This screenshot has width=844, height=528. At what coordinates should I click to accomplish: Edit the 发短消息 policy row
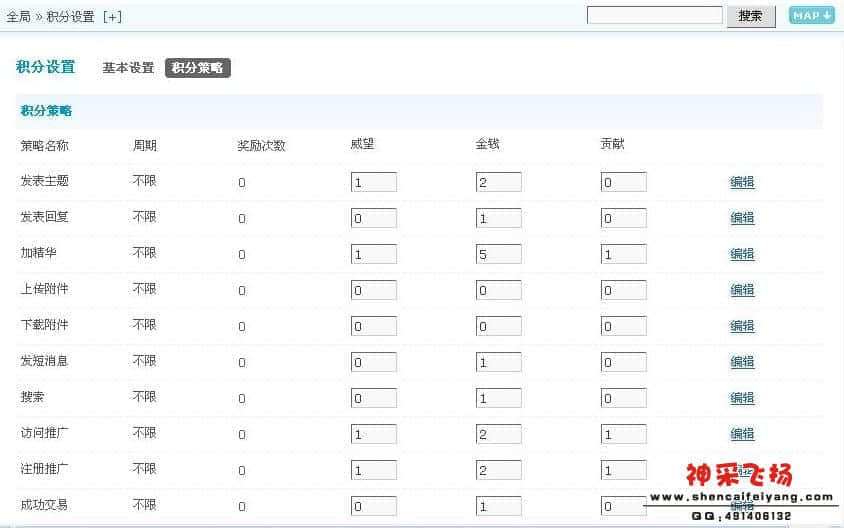click(x=742, y=362)
